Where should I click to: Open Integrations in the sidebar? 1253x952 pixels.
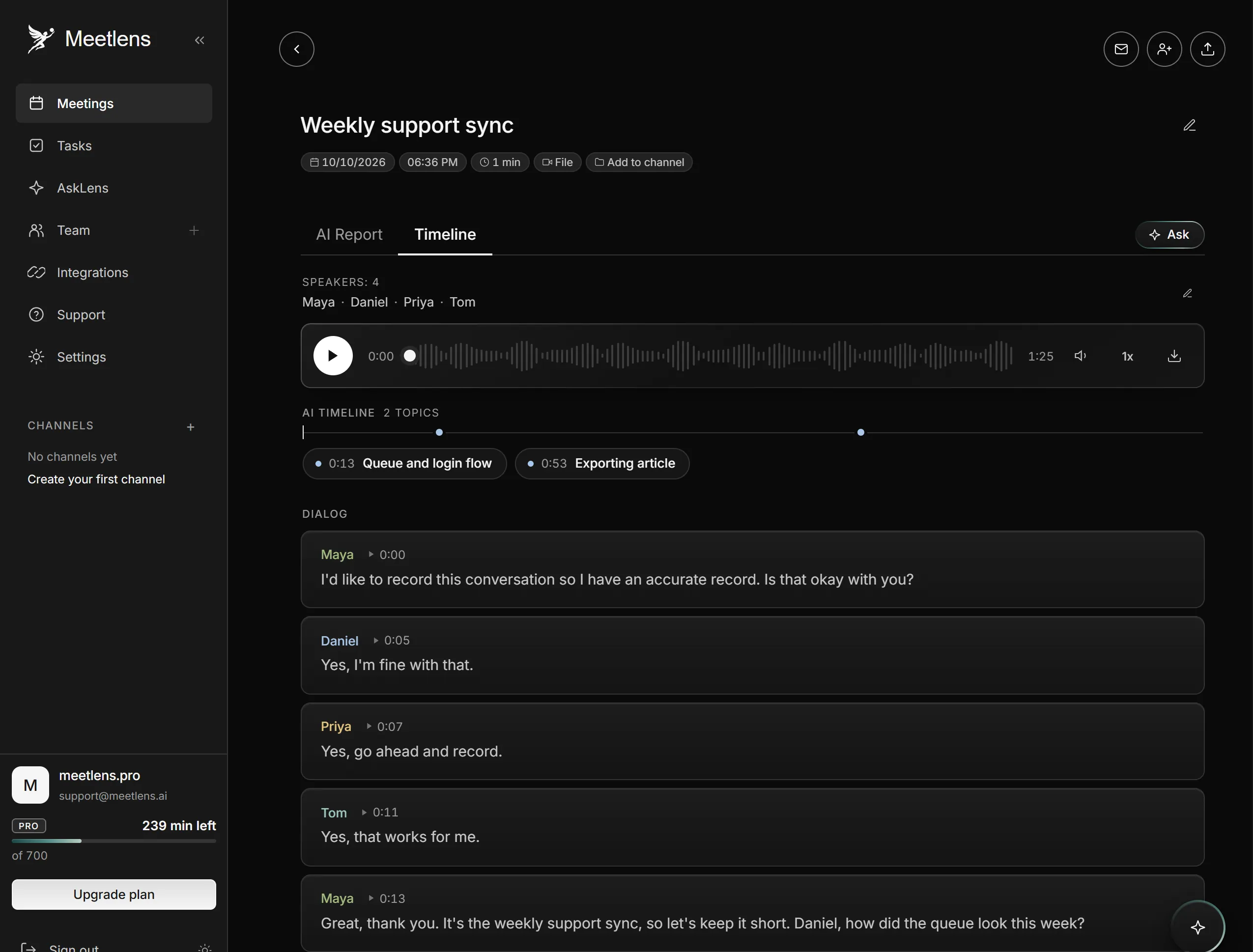click(x=114, y=273)
